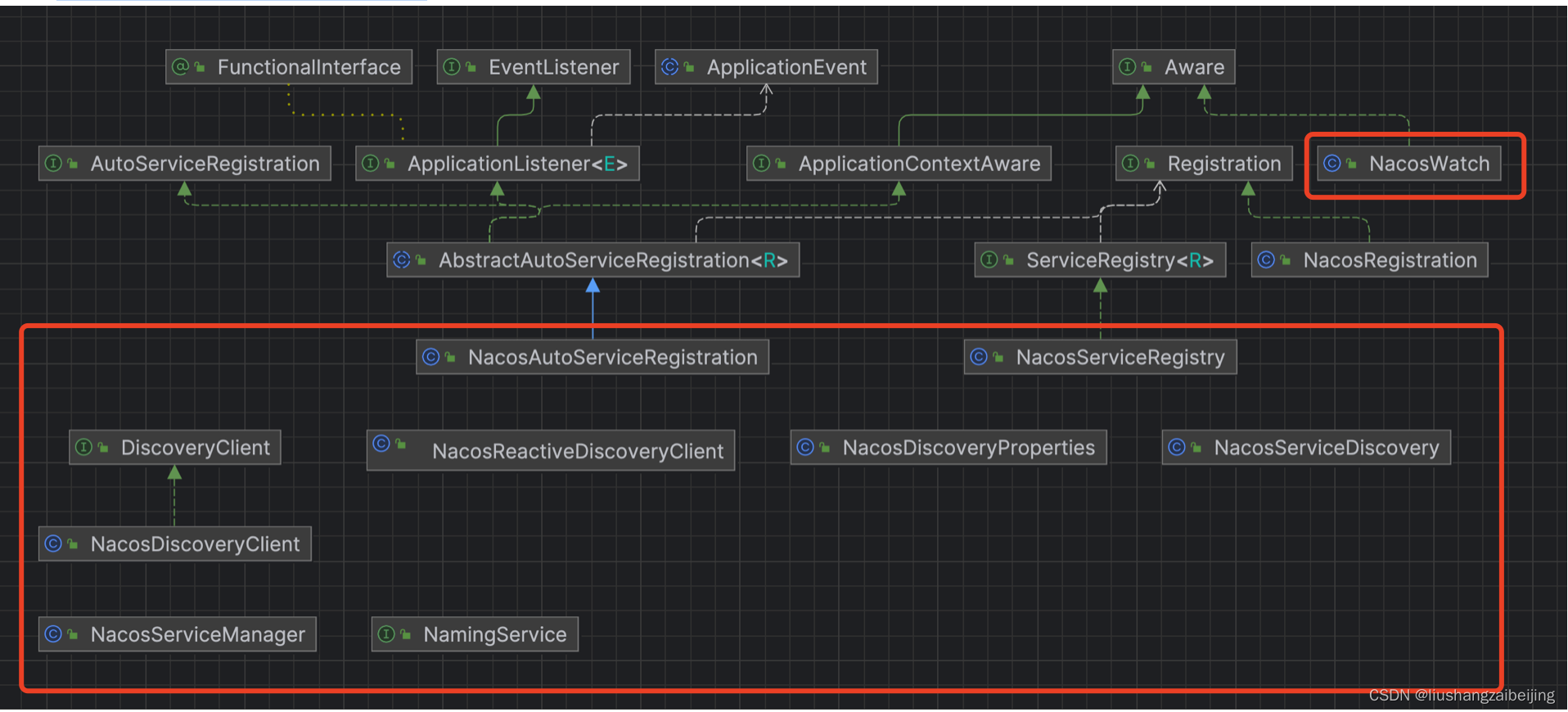Click the class icon on NacosServiceManager
This screenshot has width=1568, height=712.
click(x=54, y=633)
